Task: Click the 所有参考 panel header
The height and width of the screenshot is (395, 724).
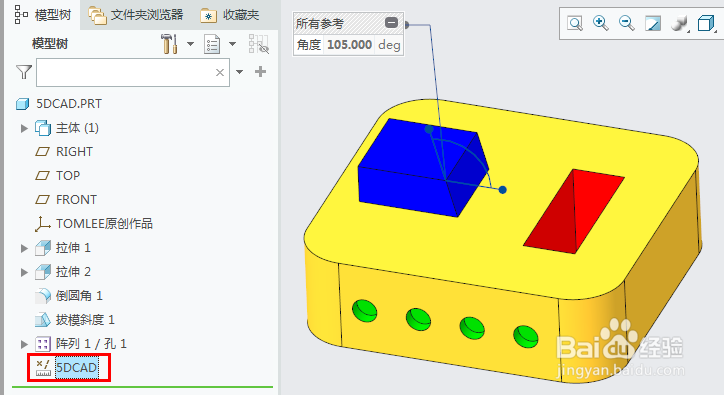Action: click(349, 23)
